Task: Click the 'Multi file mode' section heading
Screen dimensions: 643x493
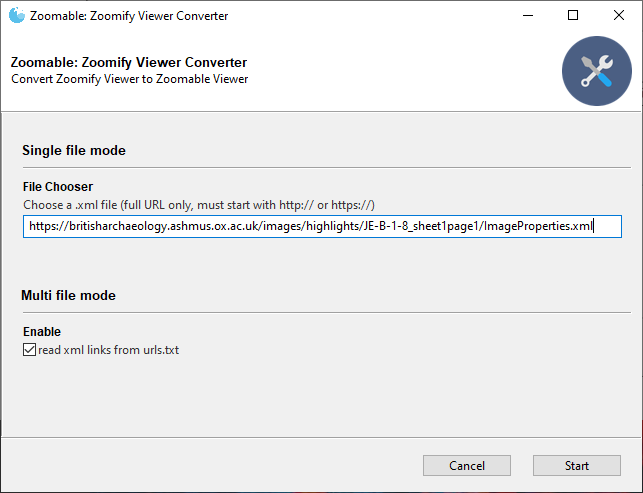Action: 69,296
